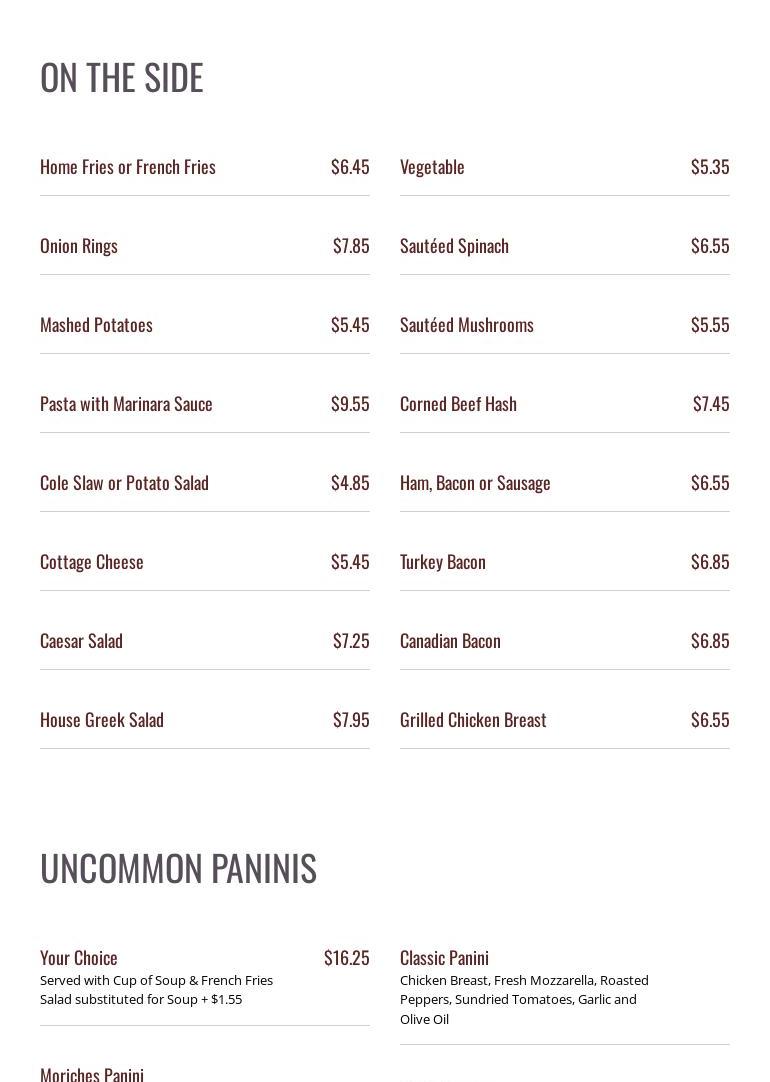Click the On The Side heading
Screen dimensions: 770x1082
tap(122, 78)
